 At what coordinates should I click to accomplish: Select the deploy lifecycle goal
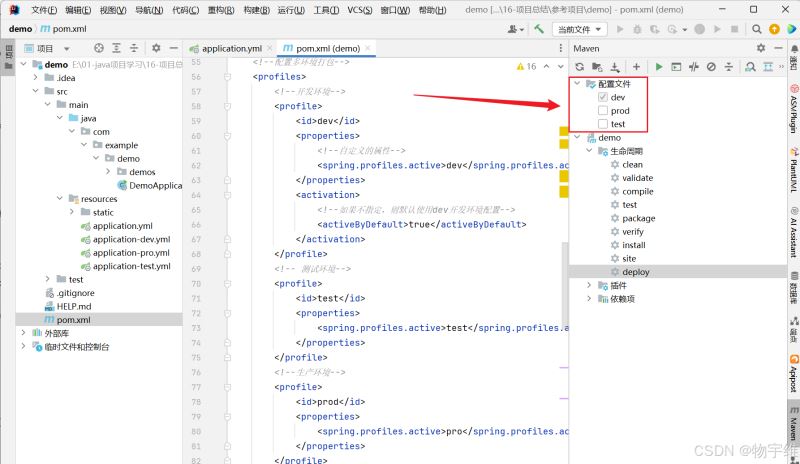click(635, 272)
